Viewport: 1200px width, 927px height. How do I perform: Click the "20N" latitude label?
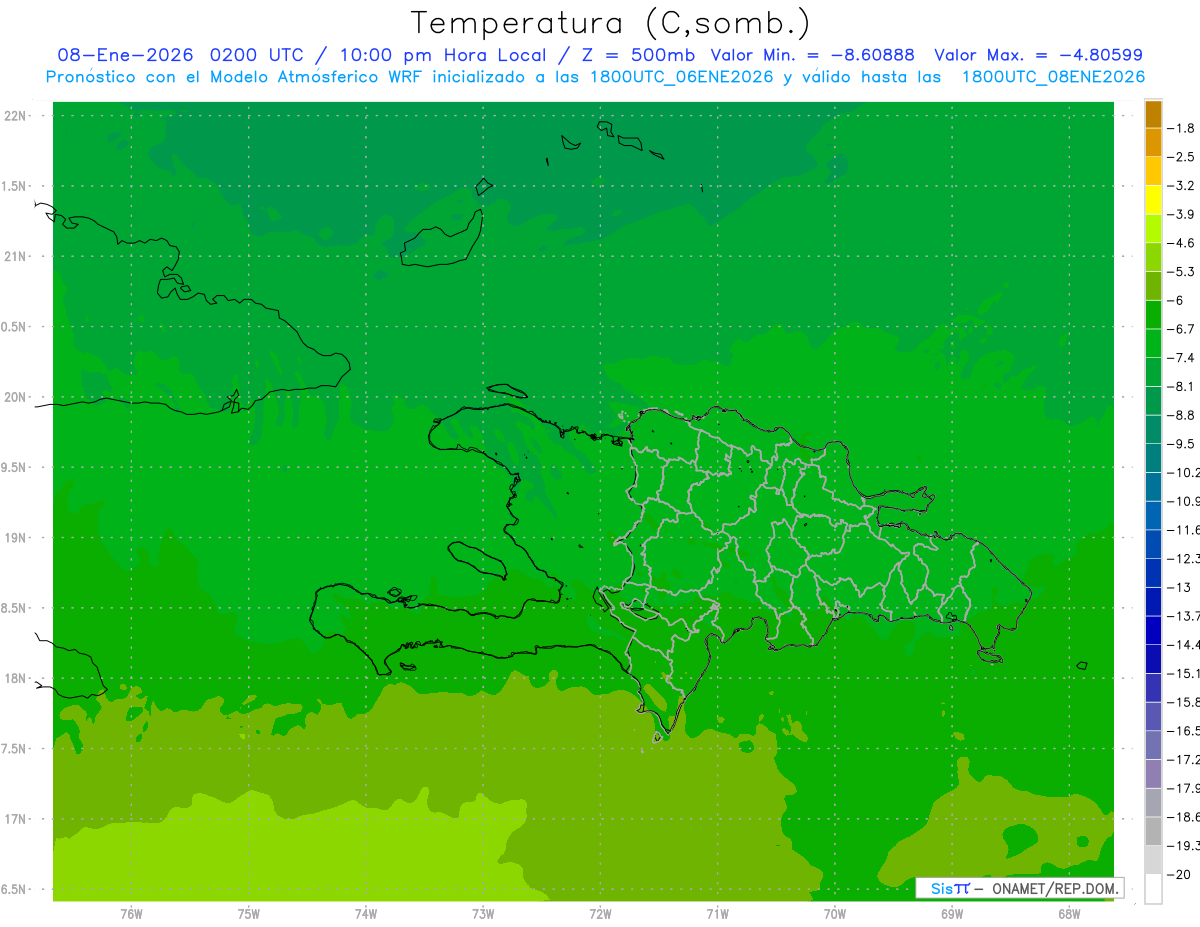(x=16, y=398)
